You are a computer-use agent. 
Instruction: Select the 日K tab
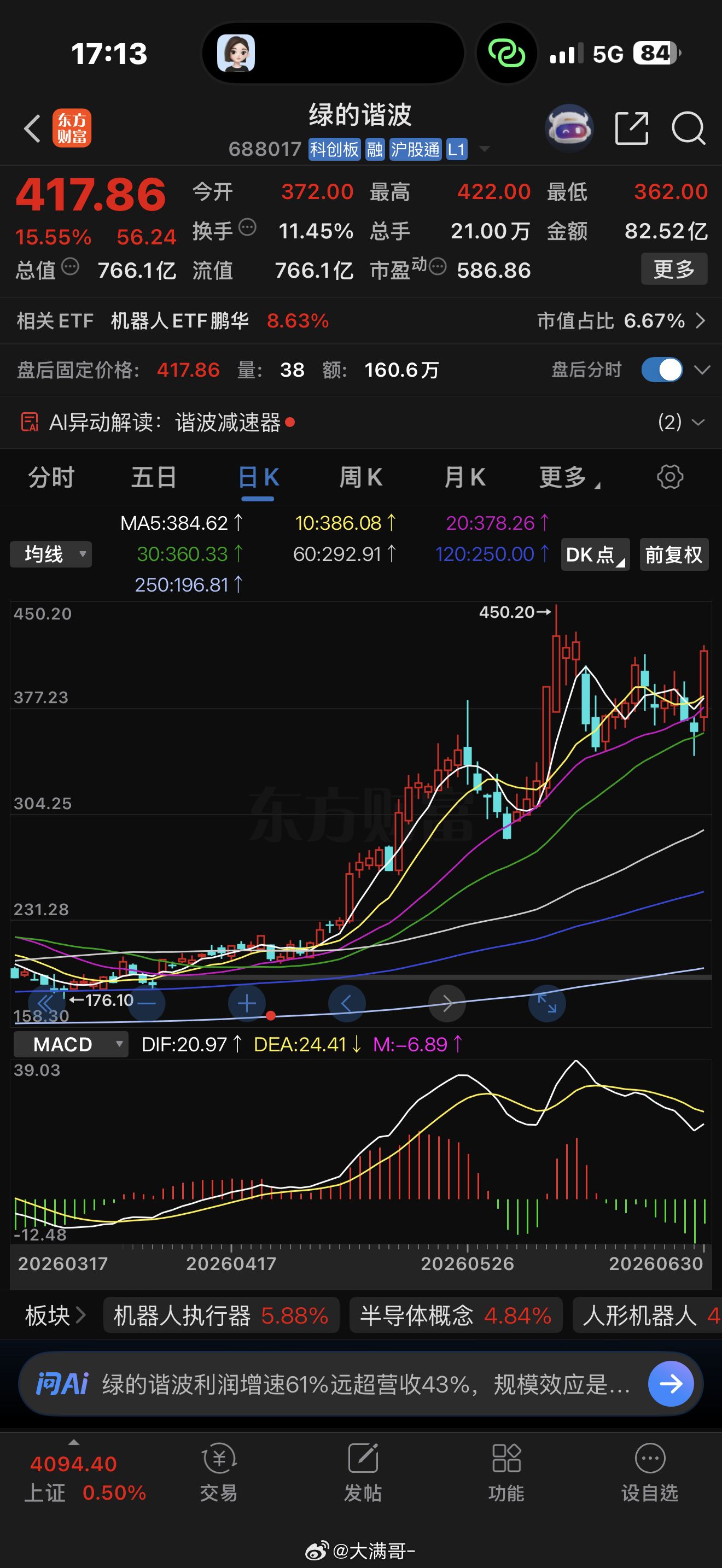[258, 477]
